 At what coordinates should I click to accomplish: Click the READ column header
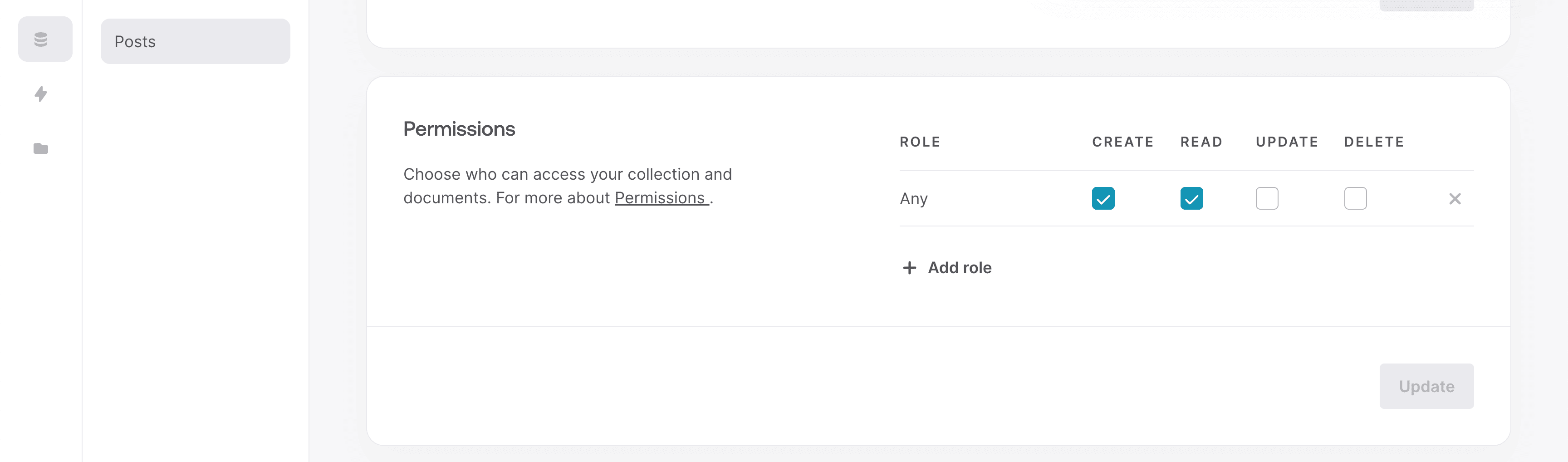coord(1201,142)
